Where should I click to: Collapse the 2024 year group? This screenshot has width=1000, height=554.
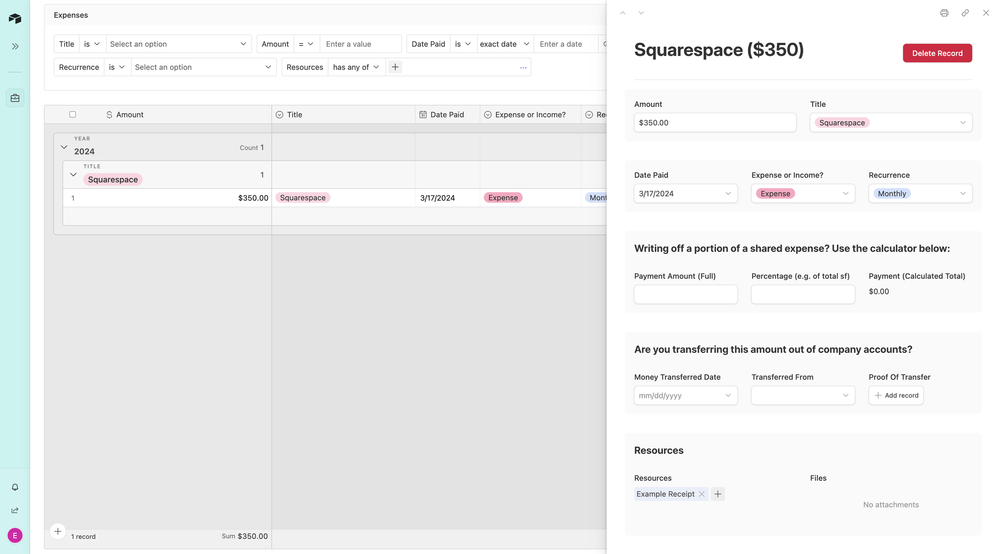64,147
